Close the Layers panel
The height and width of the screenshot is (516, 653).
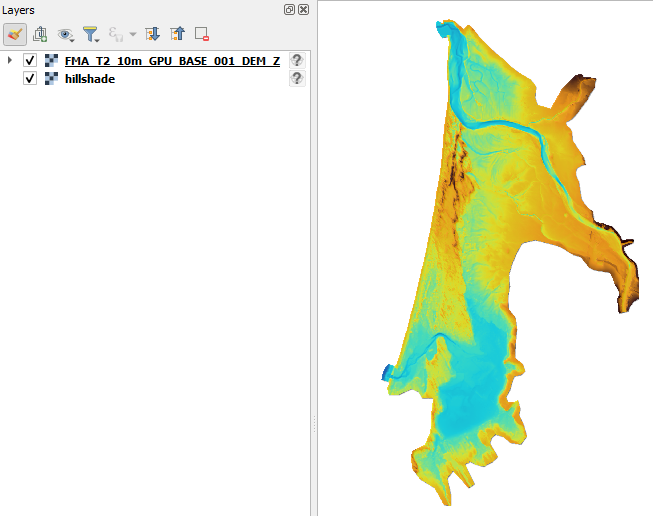pos(302,9)
